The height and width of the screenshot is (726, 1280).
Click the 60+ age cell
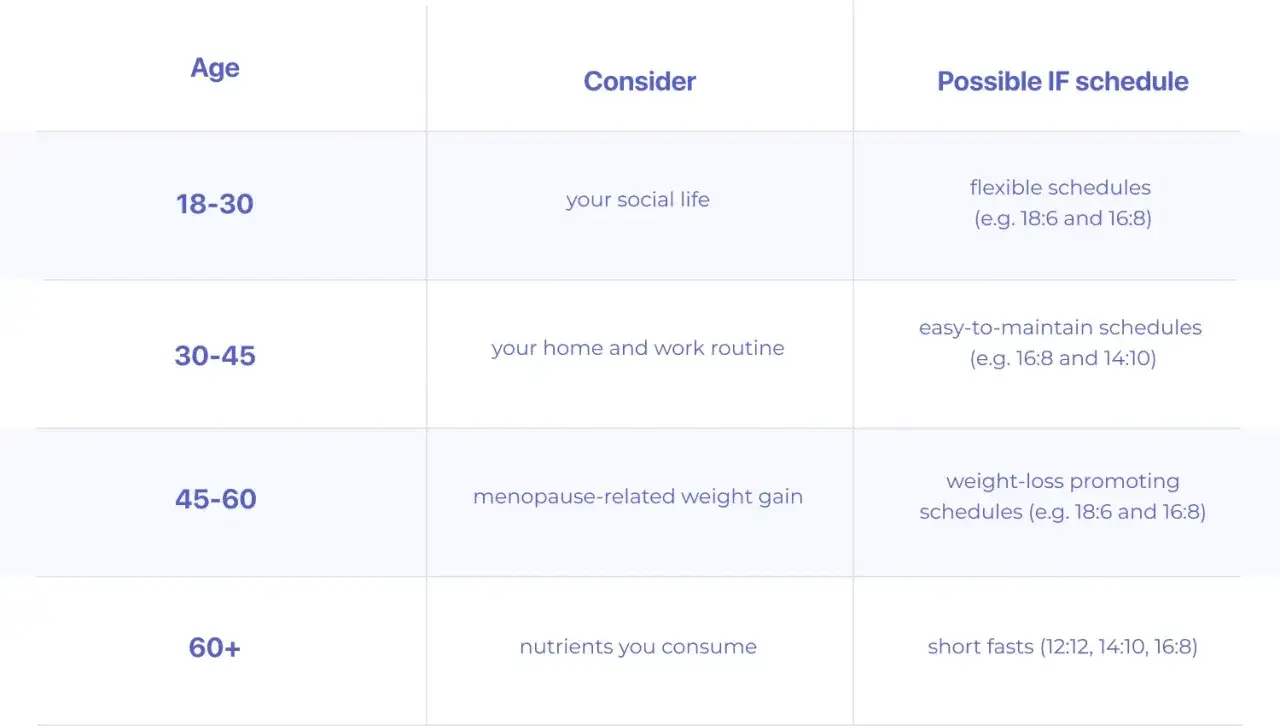click(x=215, y=647)
